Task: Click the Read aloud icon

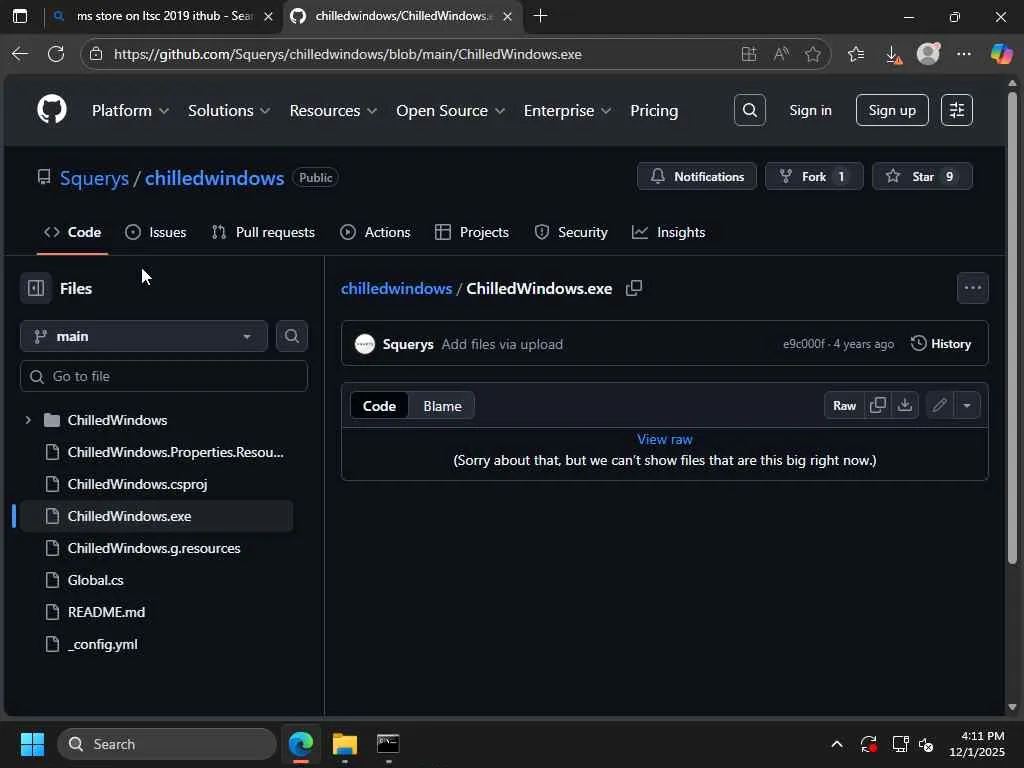Action: click(x=781, y=54)
